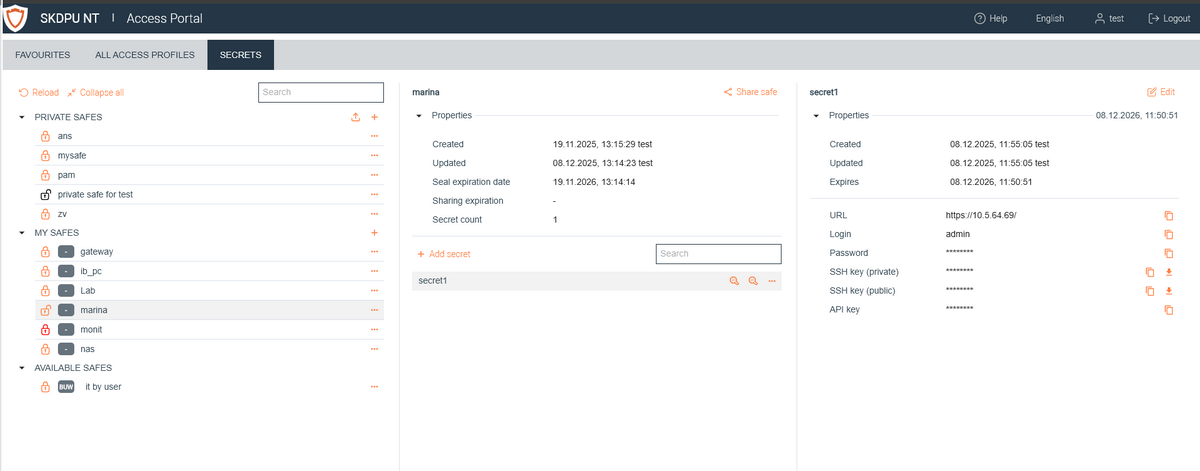Click the unlocked lock icon of private safe for test
The height and width of the screenshot is (471, 1200).
click(45, 194)
